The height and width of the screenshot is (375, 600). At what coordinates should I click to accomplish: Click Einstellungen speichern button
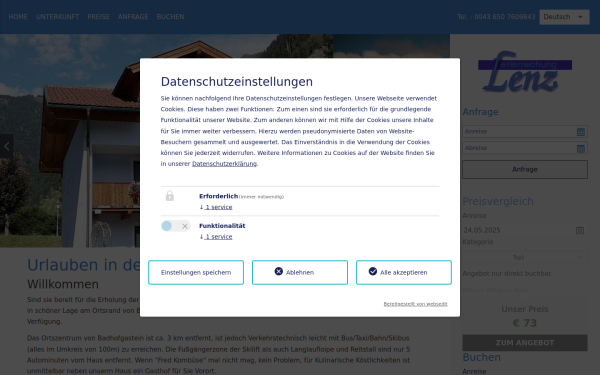tap(196, 272)
